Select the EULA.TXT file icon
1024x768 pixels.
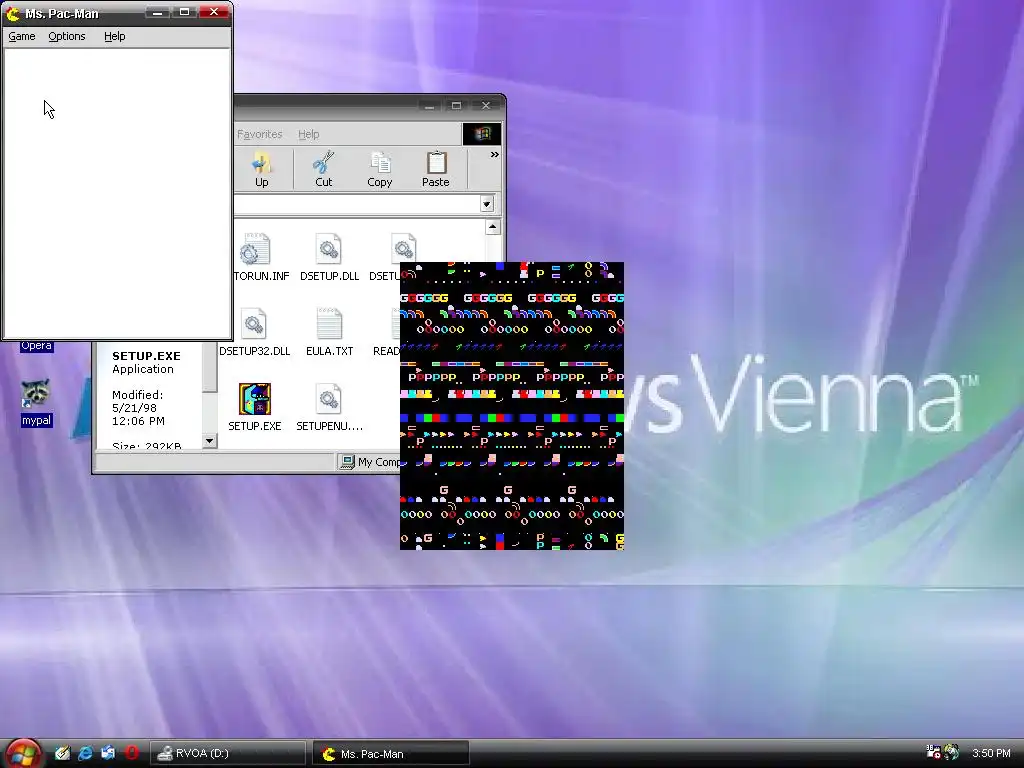pos(329,325)
